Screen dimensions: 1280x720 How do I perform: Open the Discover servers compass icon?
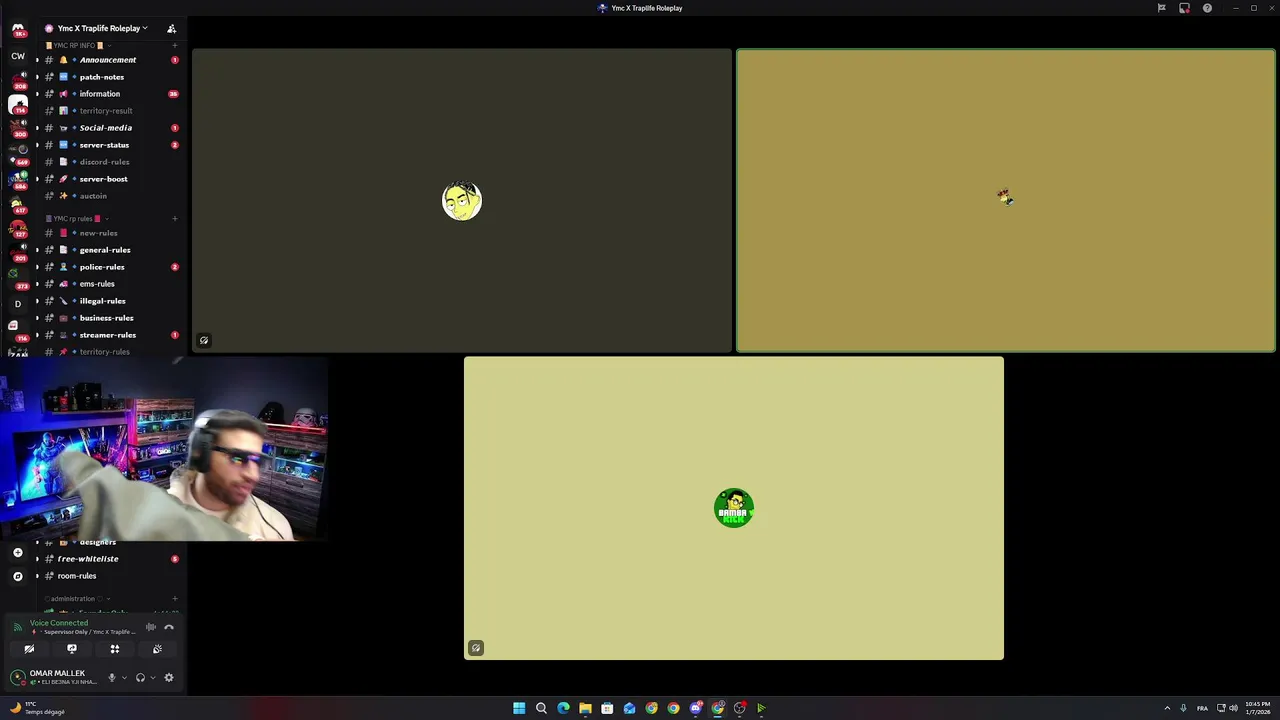[x=18, y=576]
